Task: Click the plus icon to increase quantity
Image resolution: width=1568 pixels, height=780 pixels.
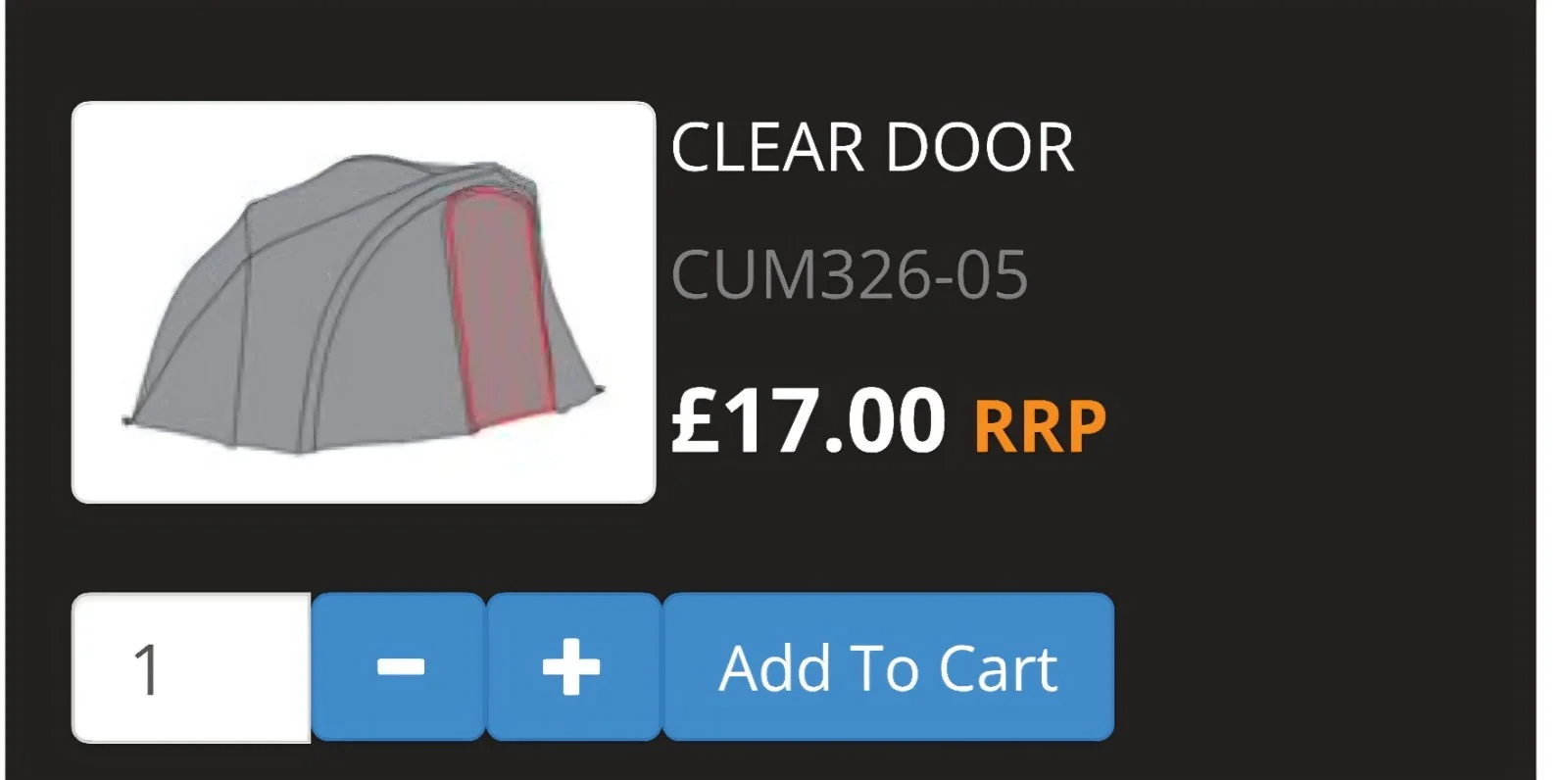Action: [x=571, y=667]
